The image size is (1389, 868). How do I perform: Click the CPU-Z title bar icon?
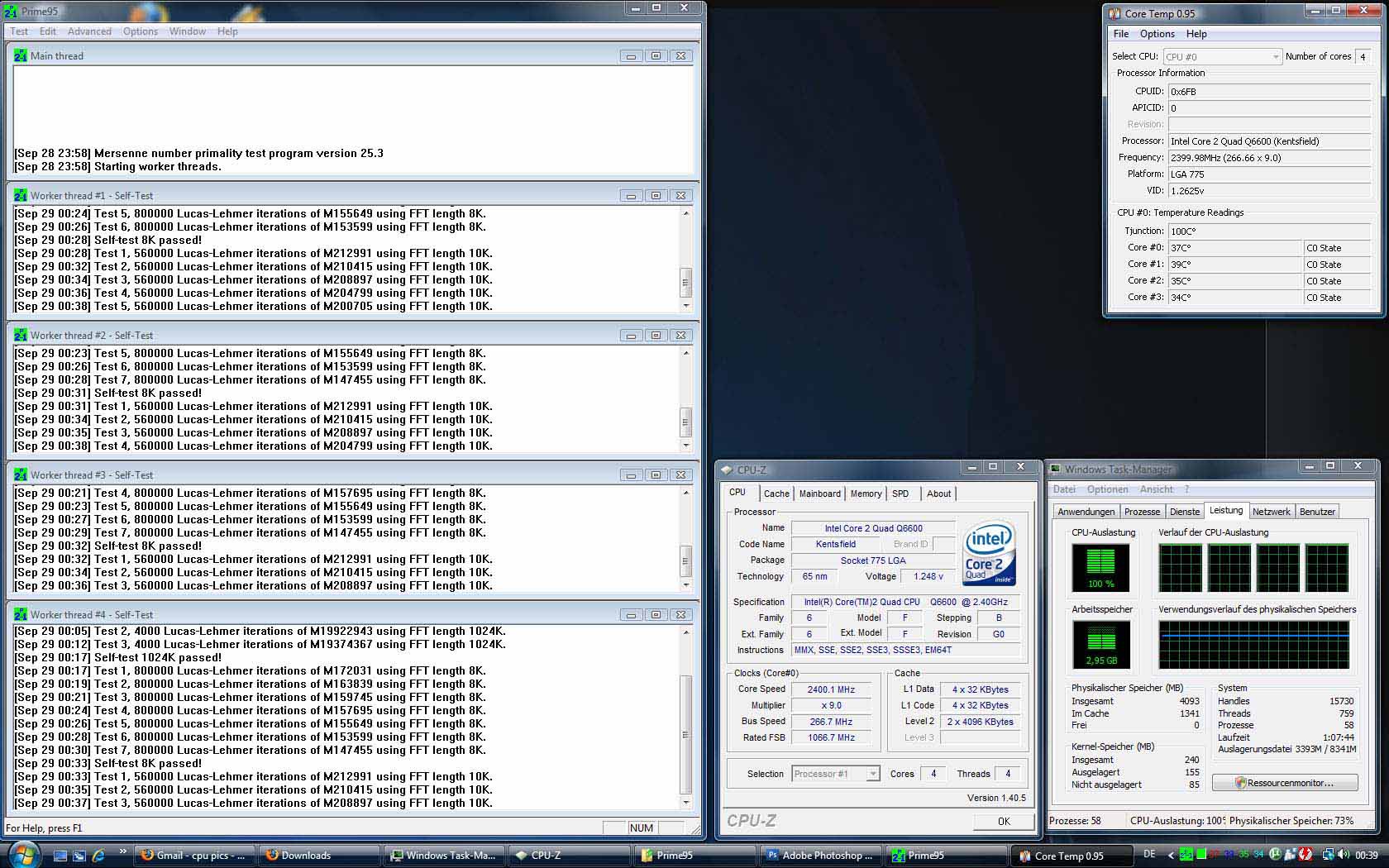click(728, 470)
